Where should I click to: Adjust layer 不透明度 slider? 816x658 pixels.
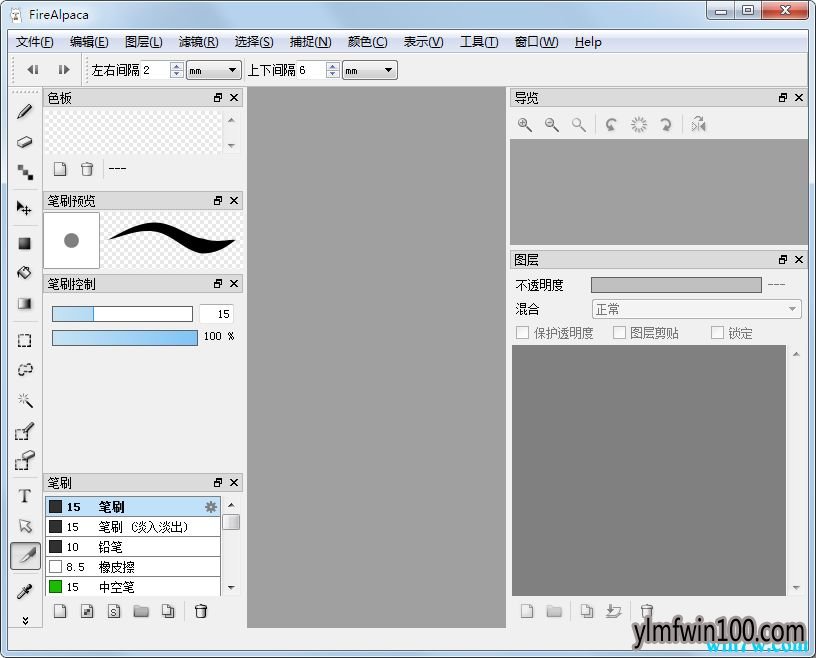click(x=676, y=285)
